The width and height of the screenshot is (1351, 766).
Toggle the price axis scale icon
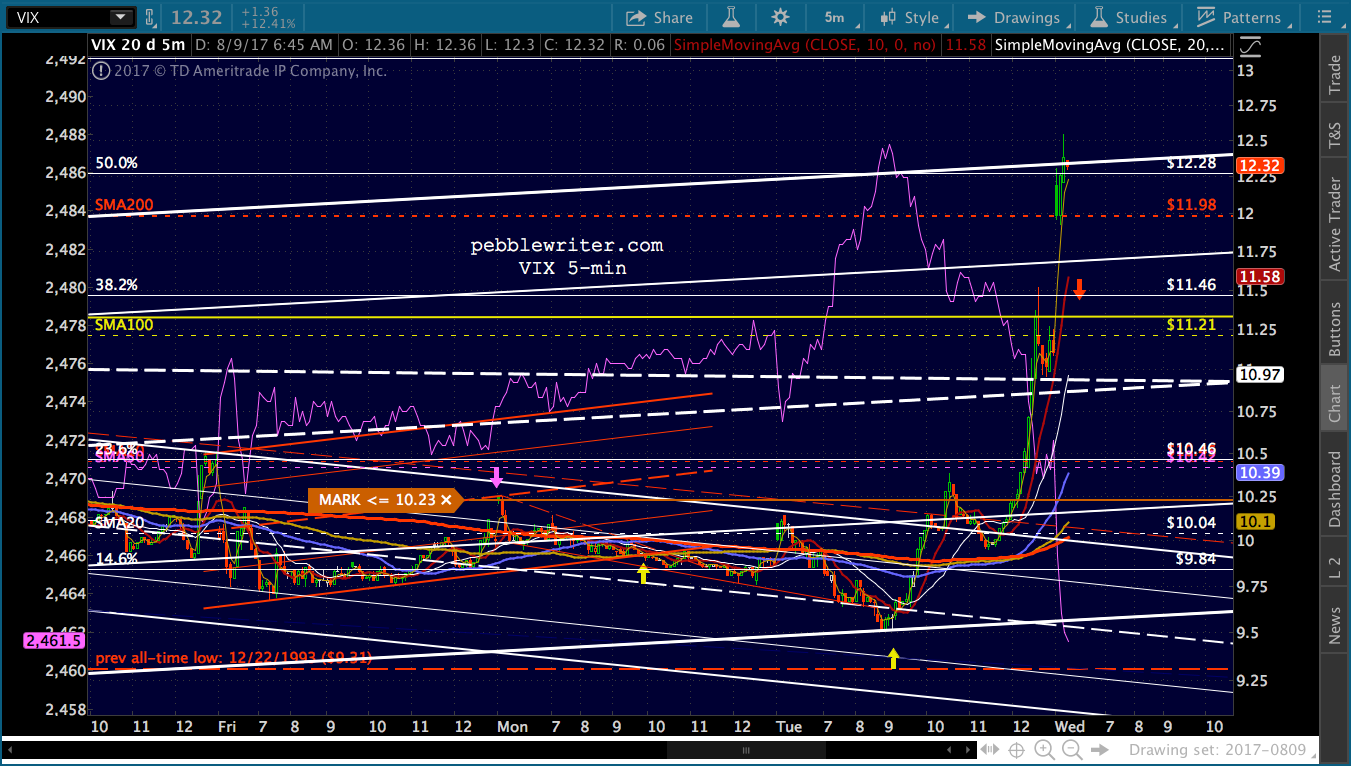[1250, 45]
